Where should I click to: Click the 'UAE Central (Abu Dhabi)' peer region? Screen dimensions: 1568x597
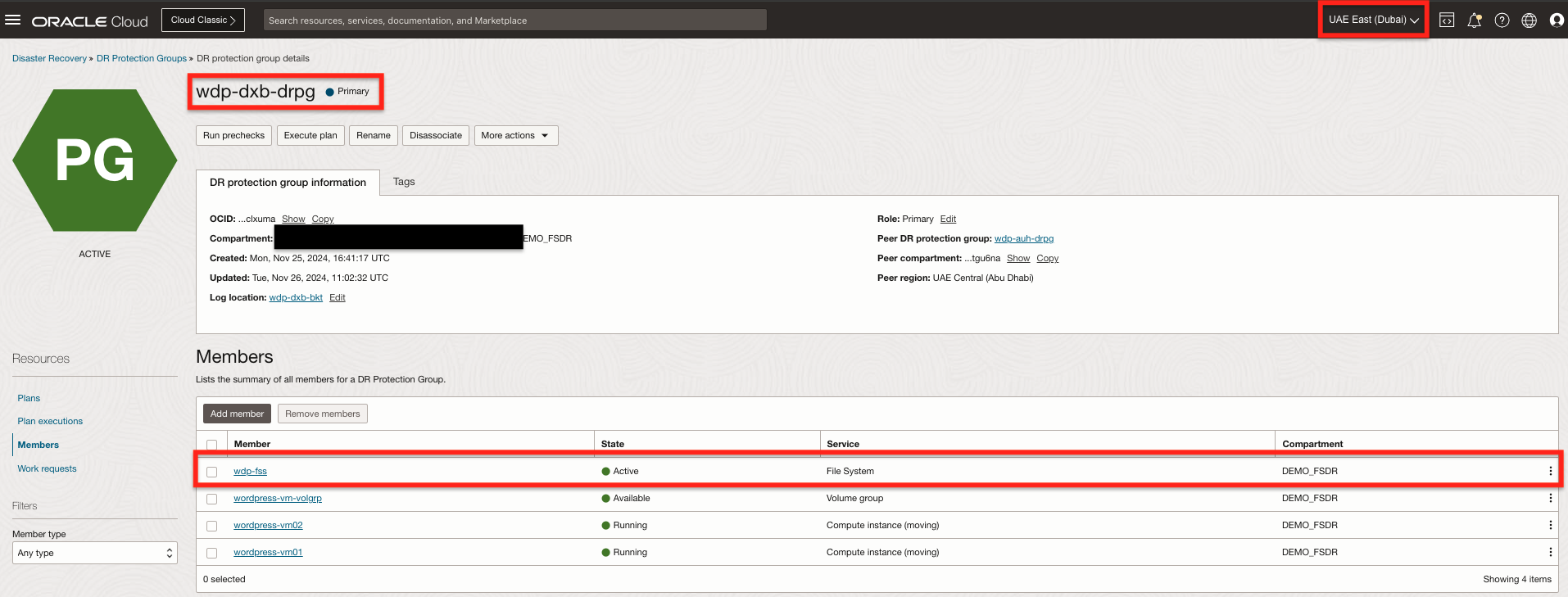983,278
